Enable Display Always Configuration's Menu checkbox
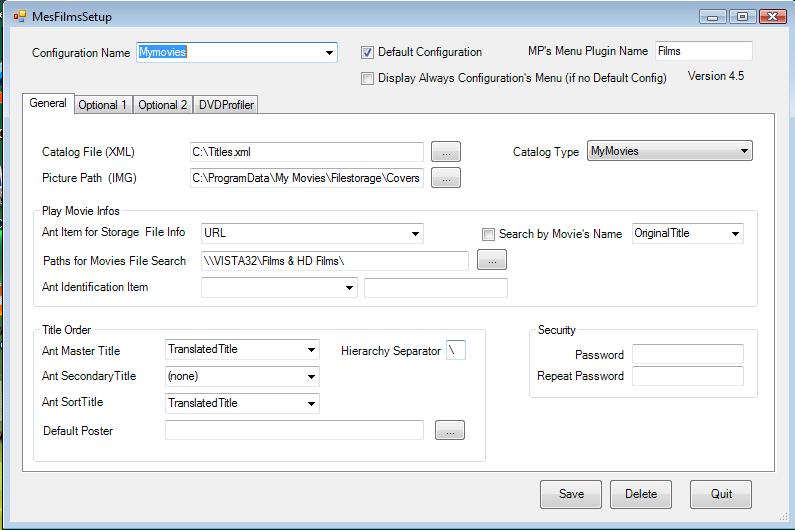The image size is (795, 530). point(367,78)
